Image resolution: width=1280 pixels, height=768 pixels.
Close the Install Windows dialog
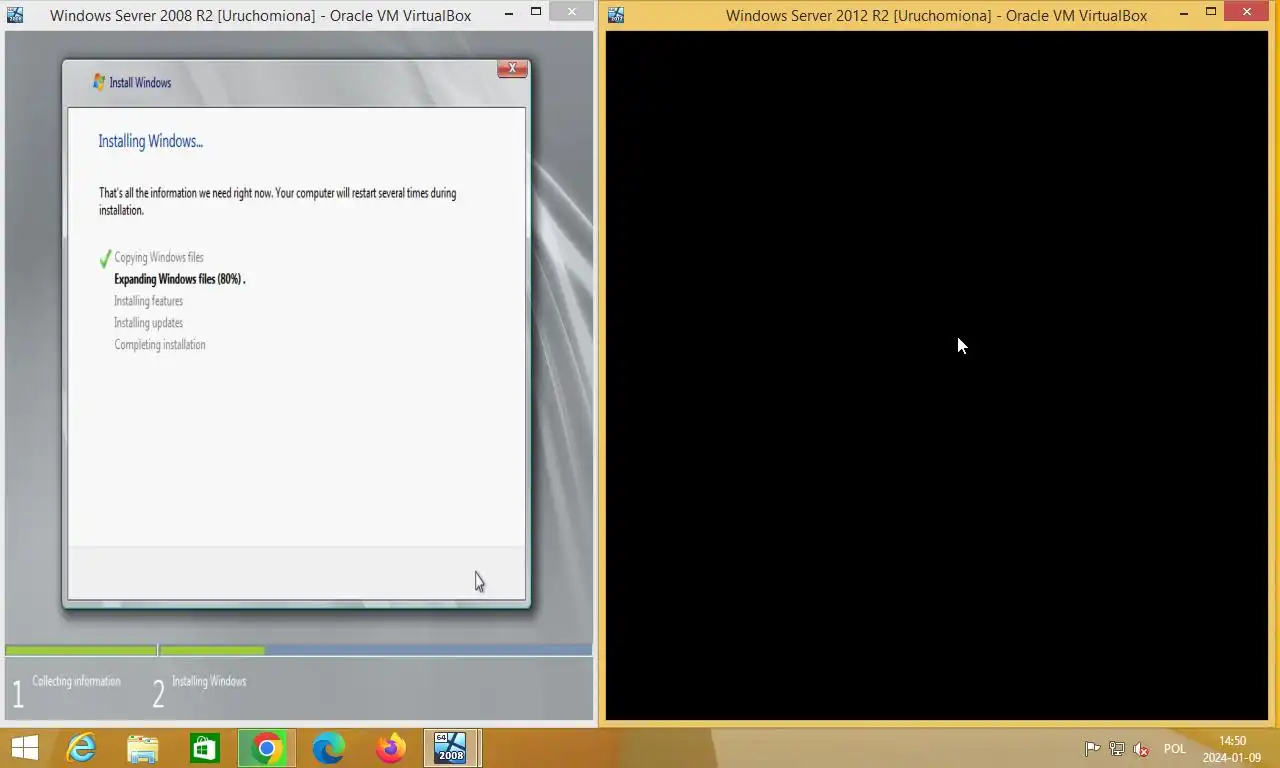[512, 68]
